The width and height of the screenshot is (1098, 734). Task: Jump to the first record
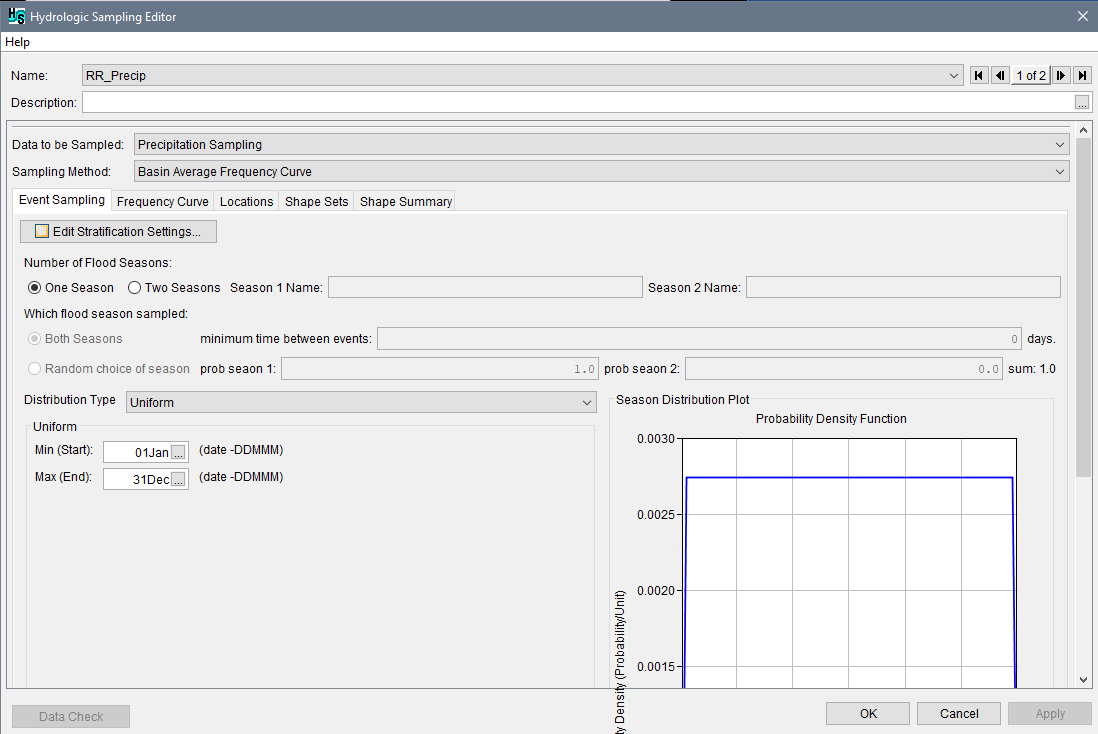978,75
